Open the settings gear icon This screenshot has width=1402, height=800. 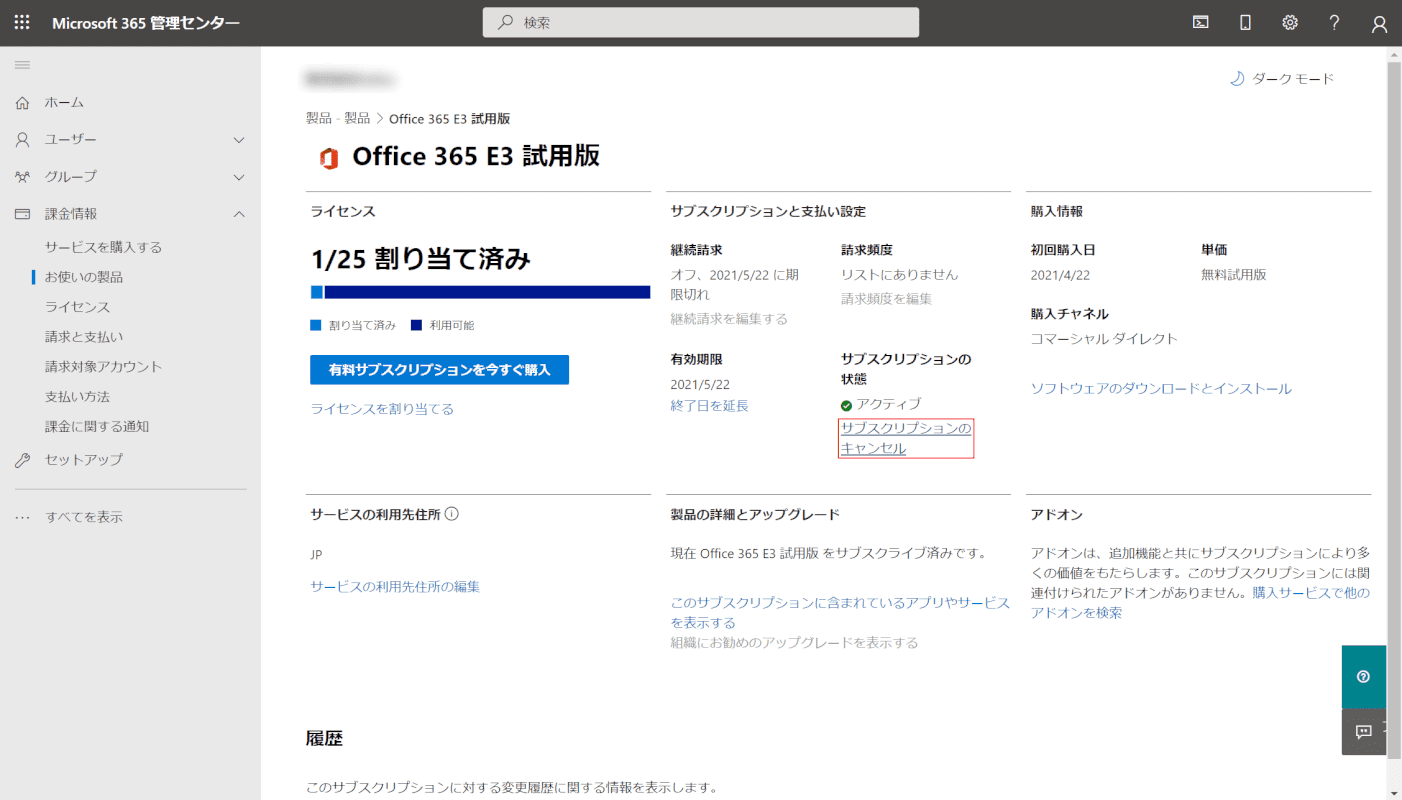click(1290, 23)
